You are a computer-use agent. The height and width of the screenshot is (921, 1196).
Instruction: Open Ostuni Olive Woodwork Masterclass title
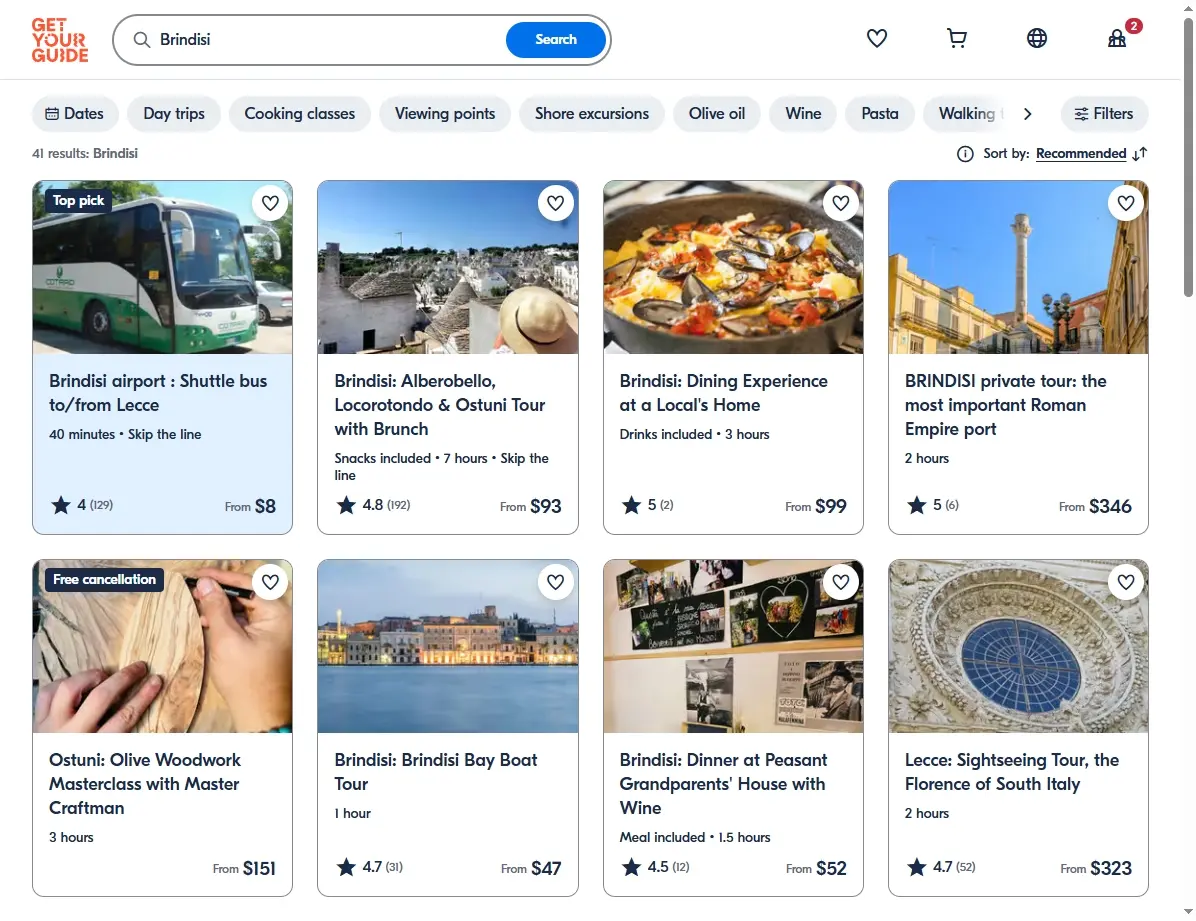(x=145, y=784)
